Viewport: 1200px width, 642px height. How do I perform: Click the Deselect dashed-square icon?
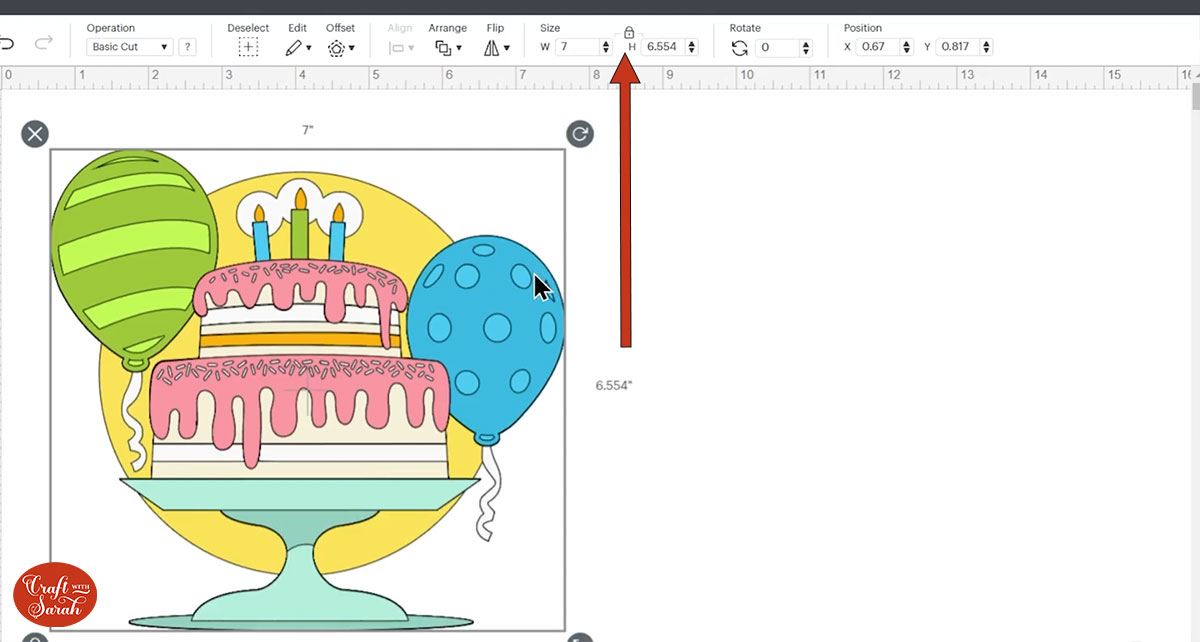coord(248,47)
